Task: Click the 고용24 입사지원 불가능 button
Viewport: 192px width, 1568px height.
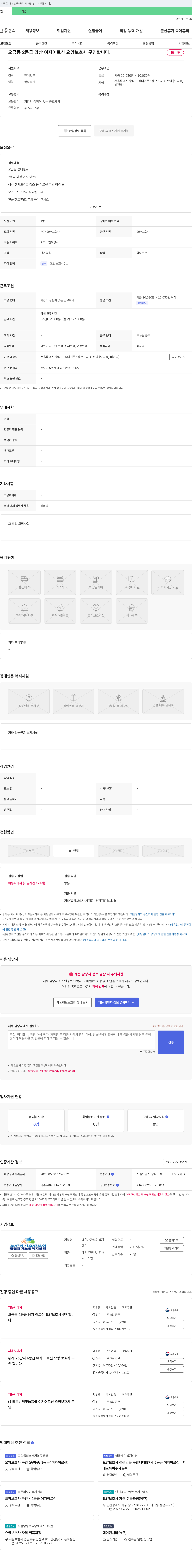Action: click(114, 131)
